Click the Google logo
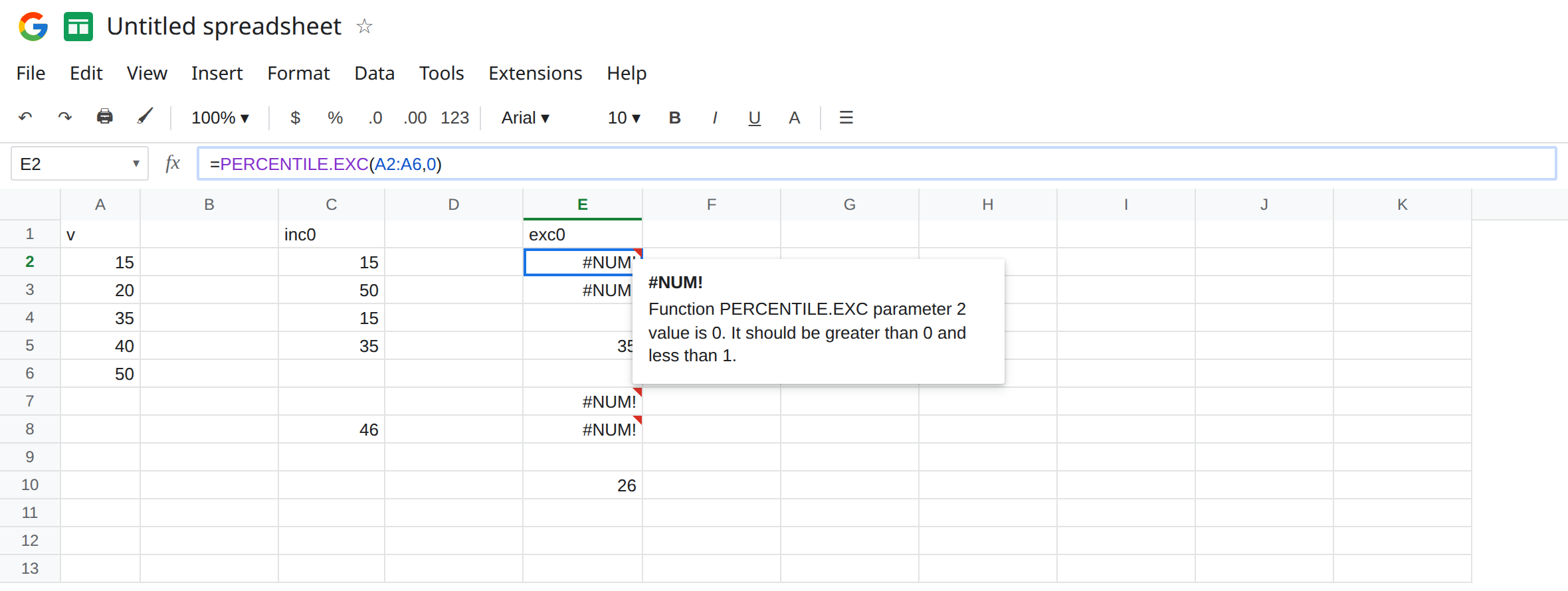This screenshot has width=1568, height=591. [33, 27]
